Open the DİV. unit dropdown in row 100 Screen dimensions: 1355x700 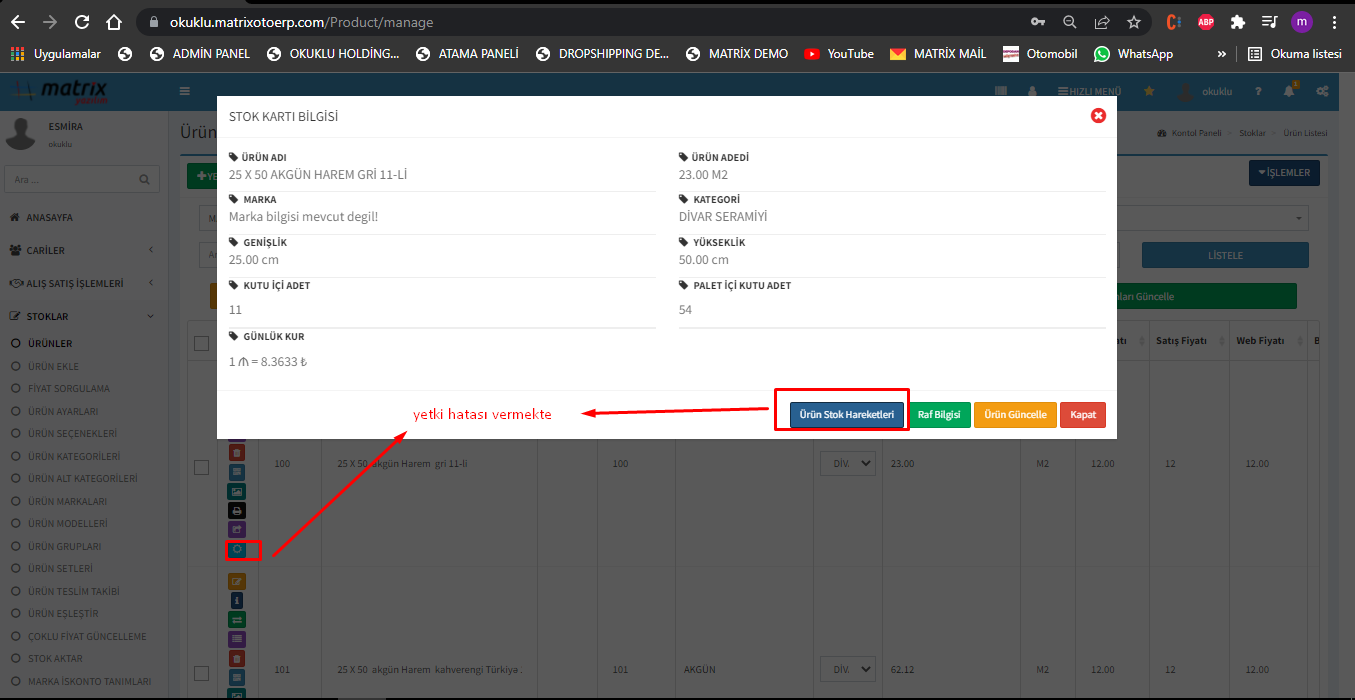click(847, 464)
